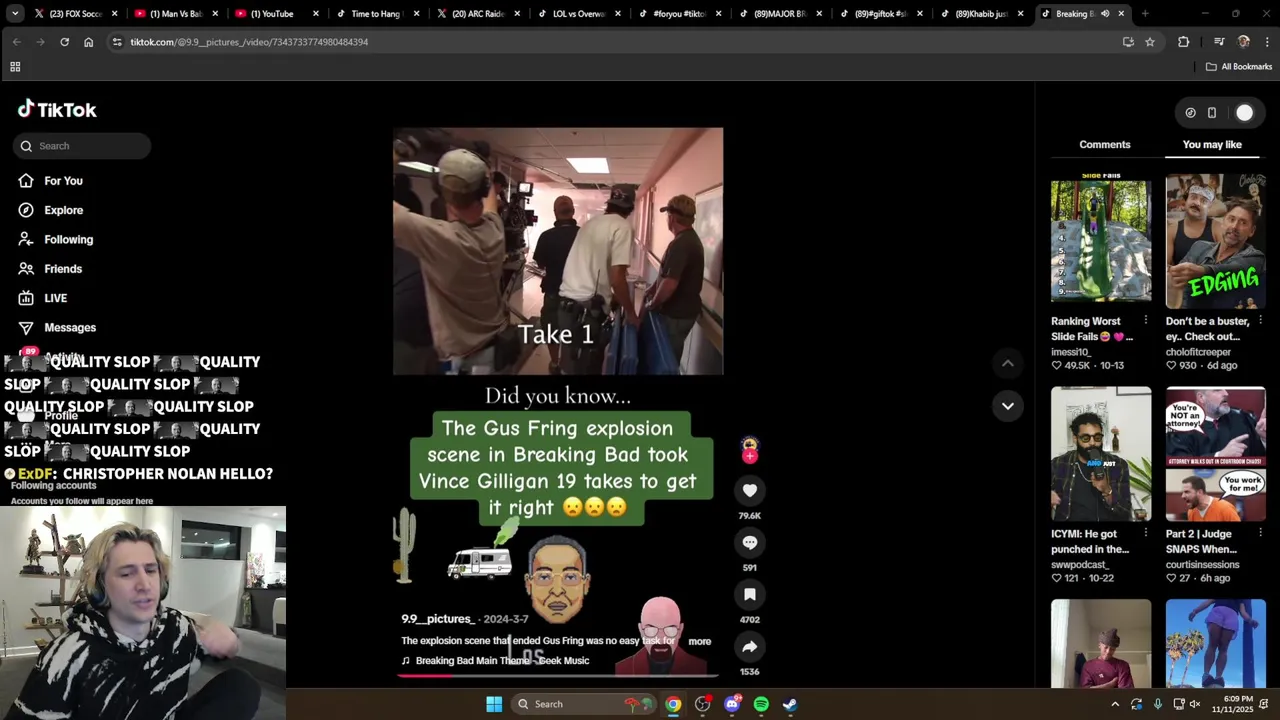Viewport: 1280px width, 720px height.
Task: Click the TikTok logo
Action: pyautogui.click(x=57, y=110)
